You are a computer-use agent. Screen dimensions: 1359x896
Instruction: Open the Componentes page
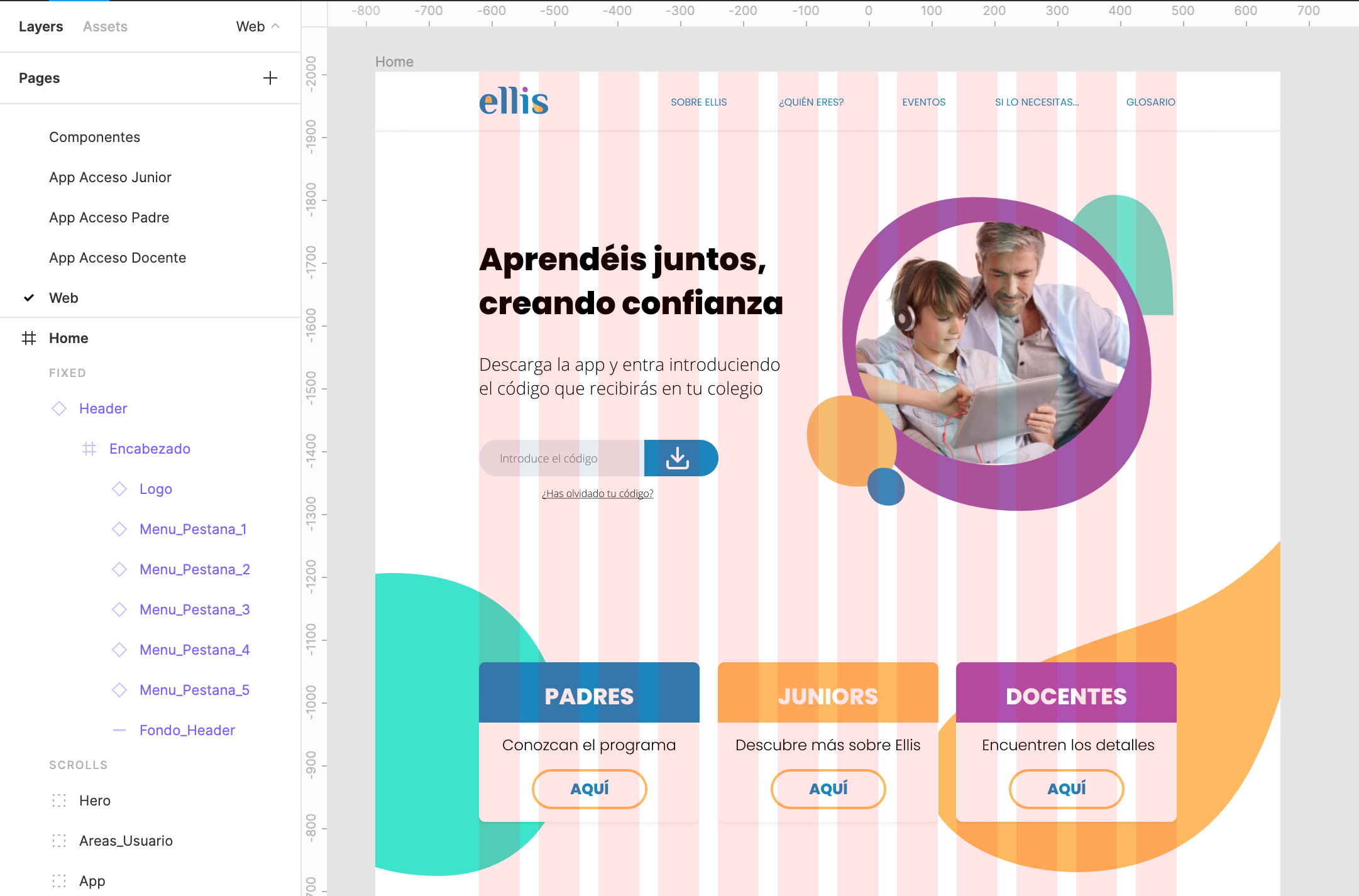coord(94,137)
